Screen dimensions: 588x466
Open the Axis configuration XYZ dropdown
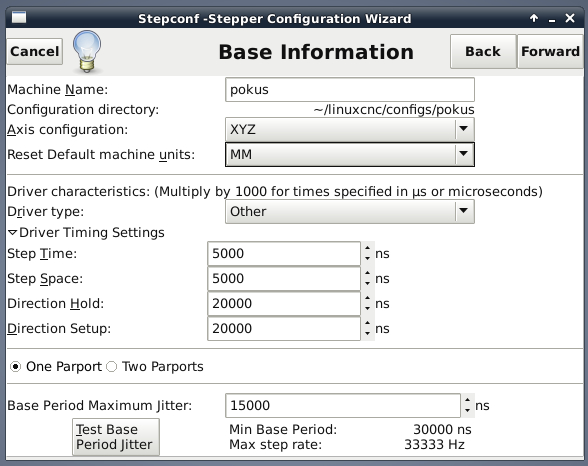pos(350,129)
